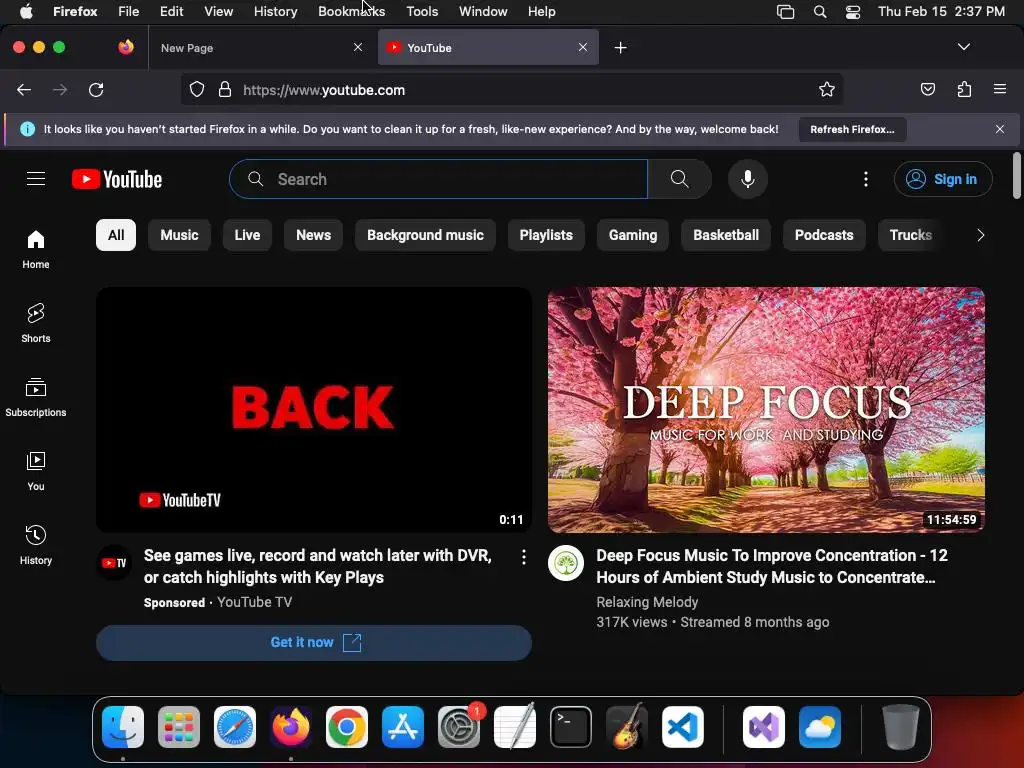Dismiss the Firefox refresh notification bar
Viewport: 1024px width, 768px height.
1000,129
